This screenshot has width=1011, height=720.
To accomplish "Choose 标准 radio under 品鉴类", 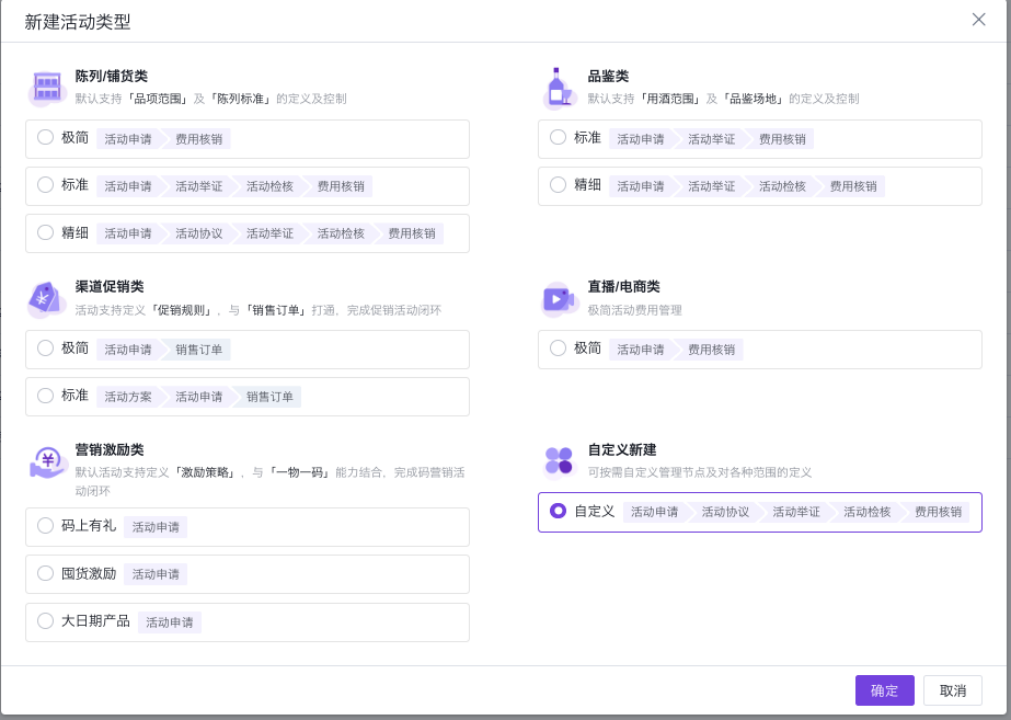I will tap(558, 137).
